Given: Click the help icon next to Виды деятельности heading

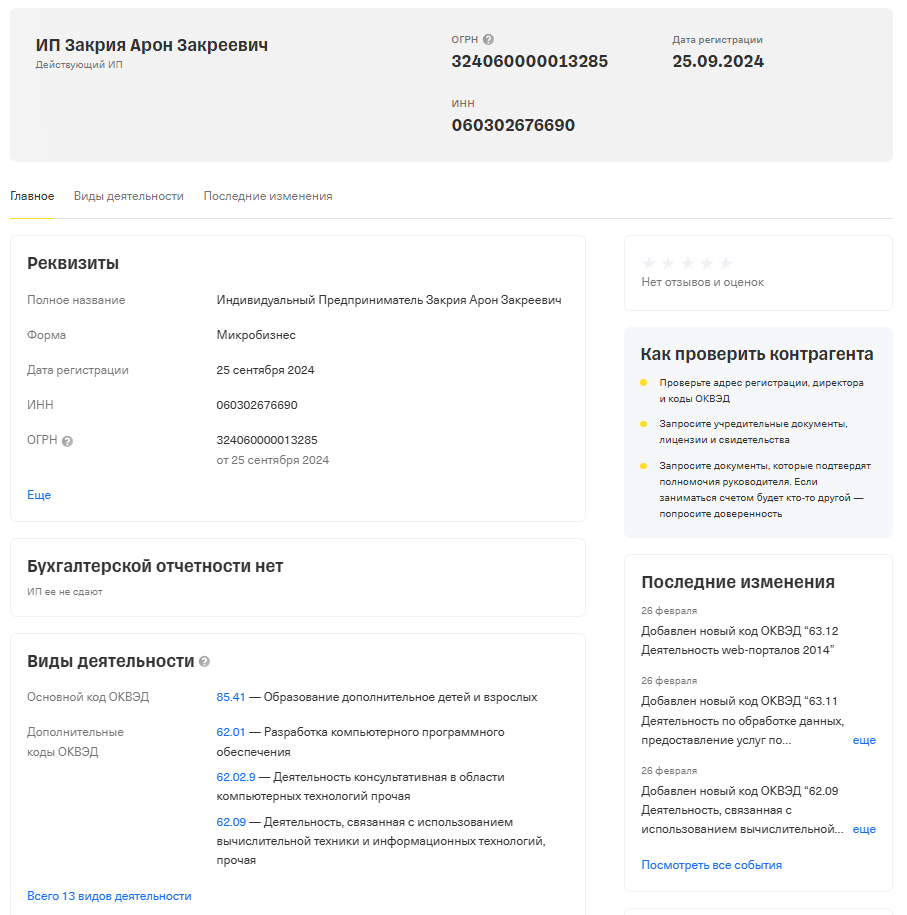Looking at the screenshot, I should [204, 662].
